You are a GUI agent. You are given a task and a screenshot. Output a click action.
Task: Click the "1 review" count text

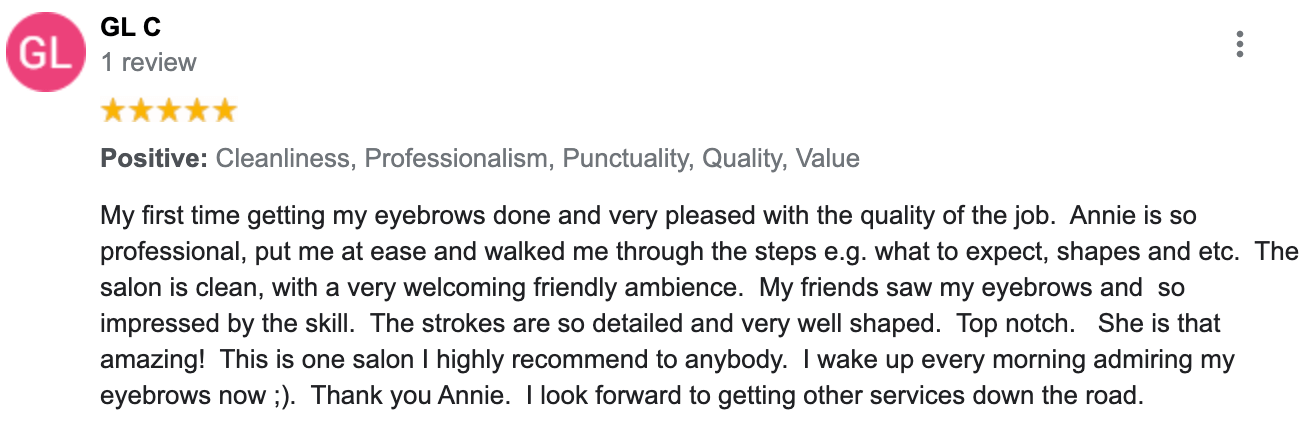click(149, 62)
